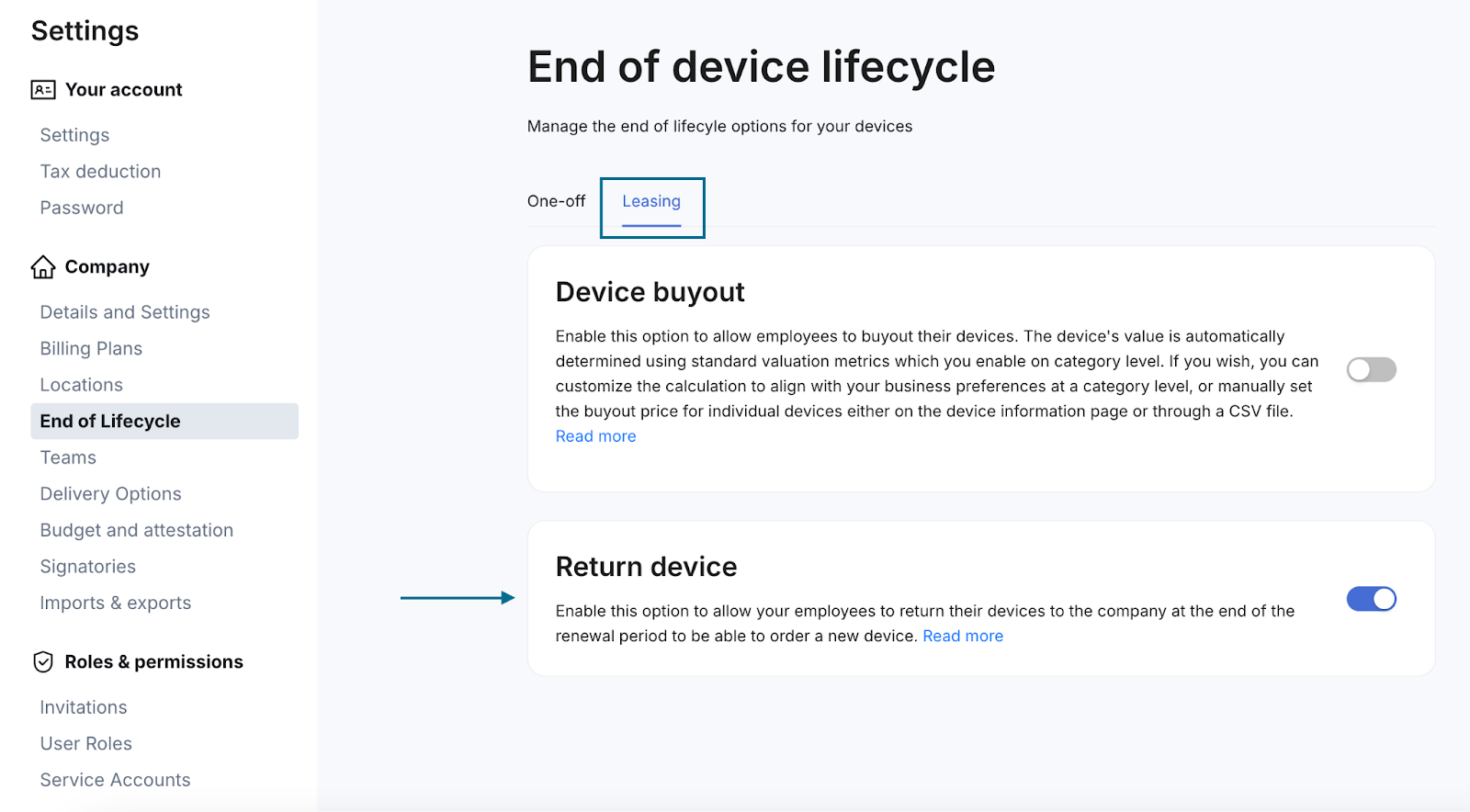Enable the Device buyout toggle

tap(1372, 369)
